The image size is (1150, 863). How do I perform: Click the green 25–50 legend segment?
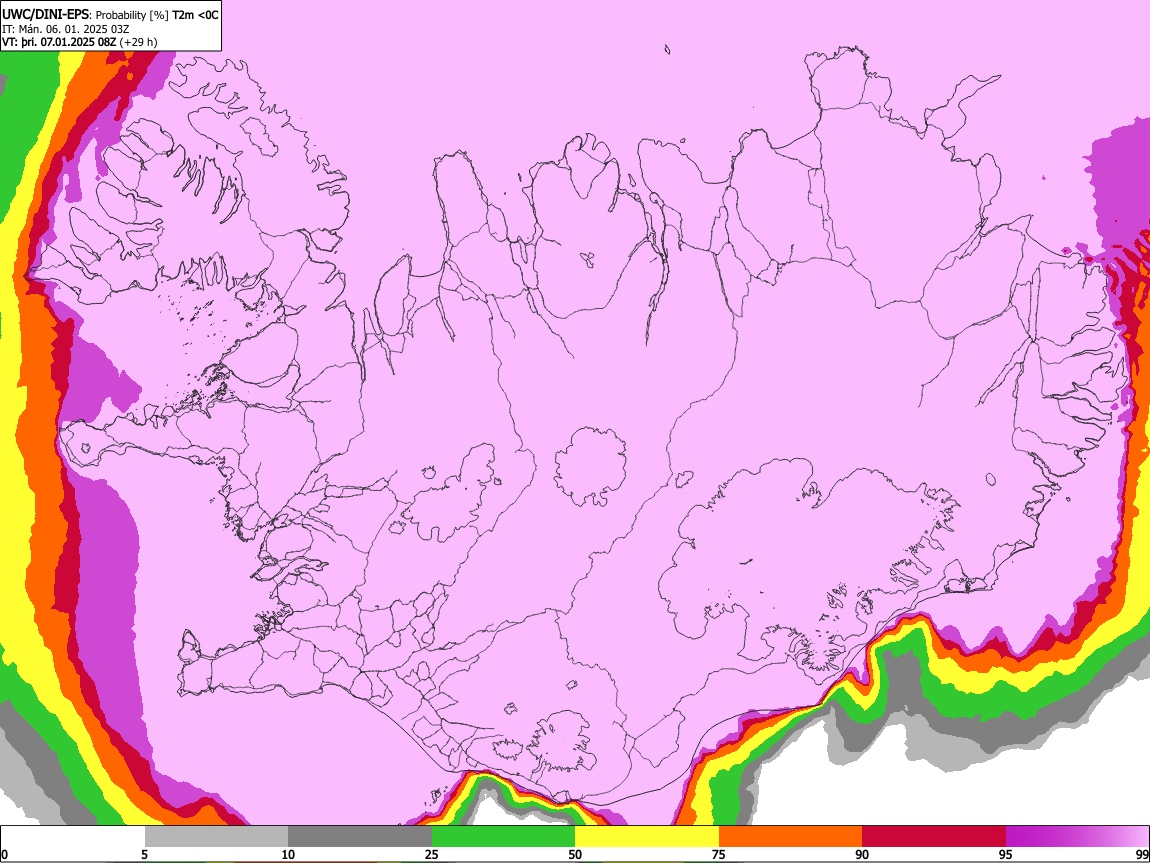pyautogui.click(x=503, y=837)
